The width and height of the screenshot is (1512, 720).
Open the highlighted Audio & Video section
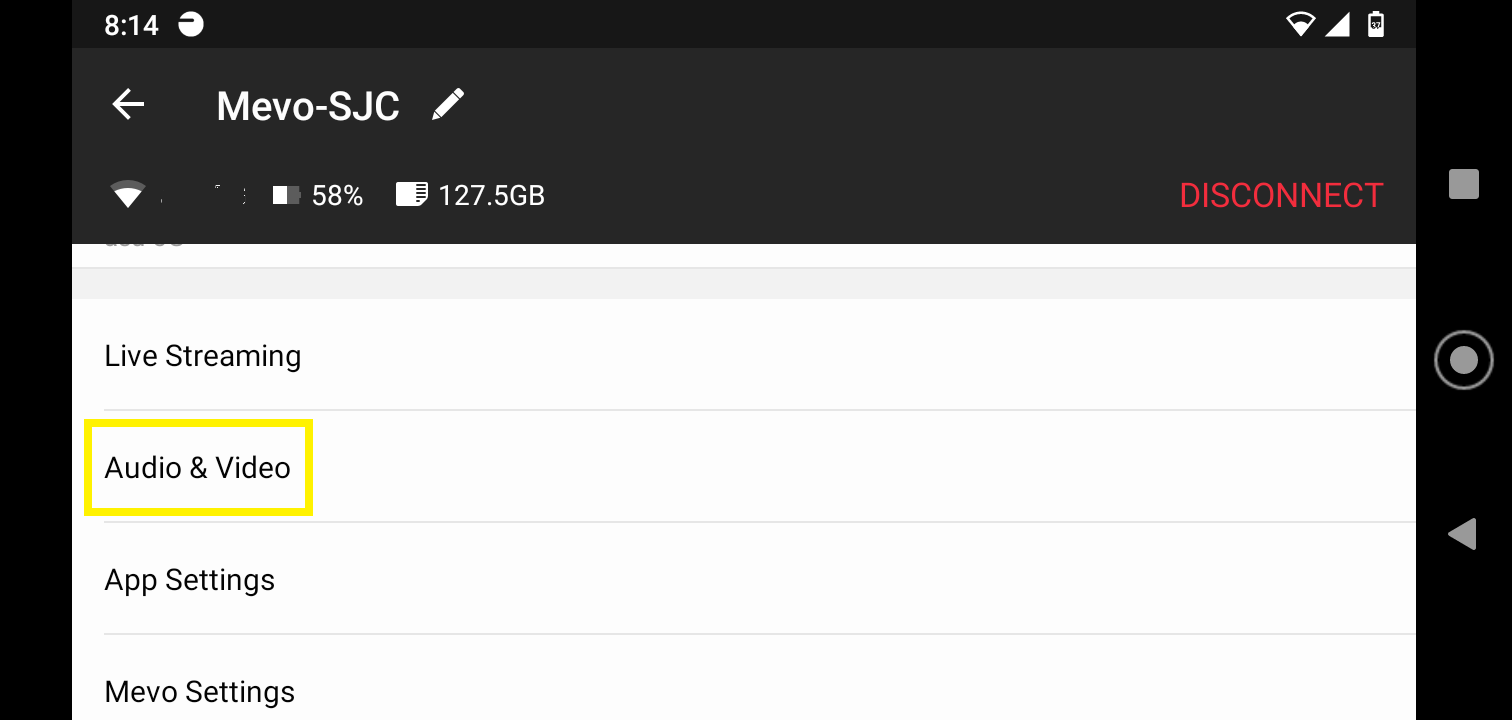pos(197,467)
